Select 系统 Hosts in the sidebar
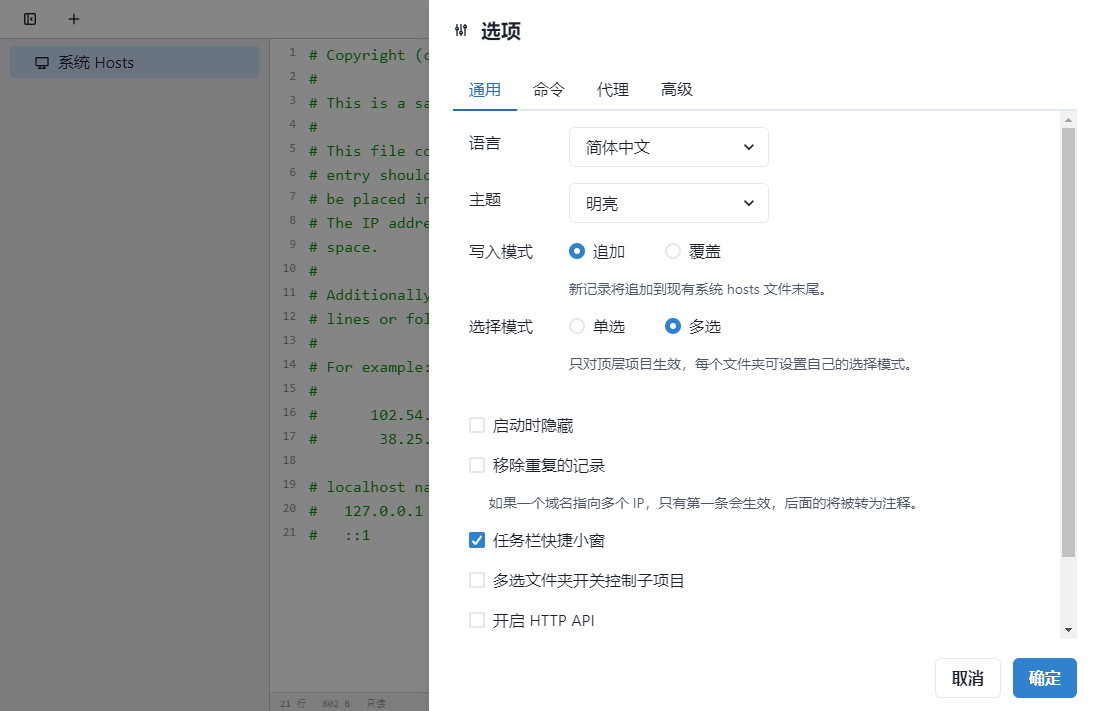1101x711 pixels. point(134,62)
